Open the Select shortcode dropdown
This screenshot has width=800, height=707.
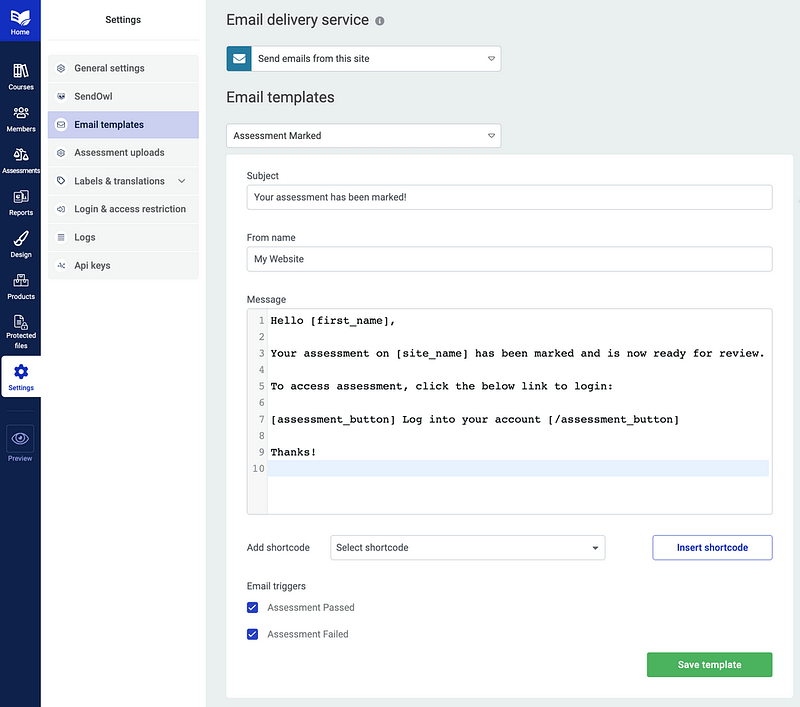(x=467, y=547)
